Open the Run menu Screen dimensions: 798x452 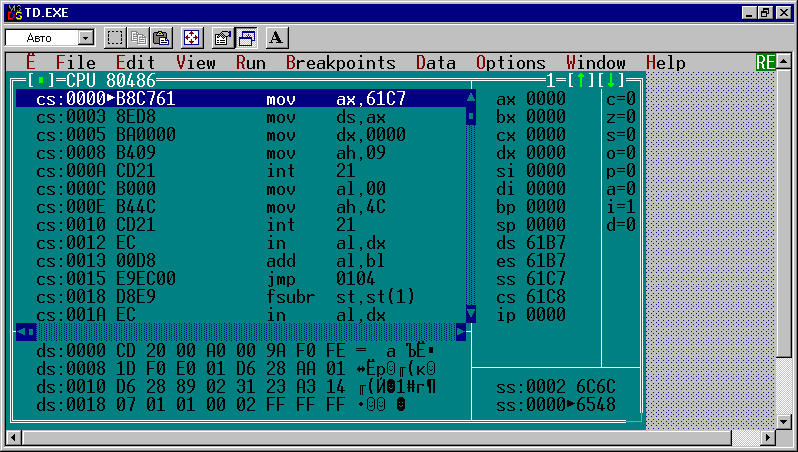pyautogui.click(x=250, y=63)
